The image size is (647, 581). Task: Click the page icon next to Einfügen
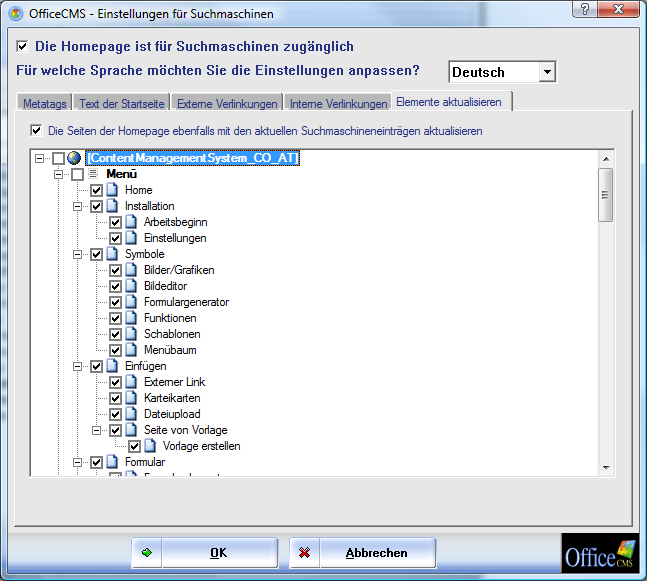tap(112, 366)
